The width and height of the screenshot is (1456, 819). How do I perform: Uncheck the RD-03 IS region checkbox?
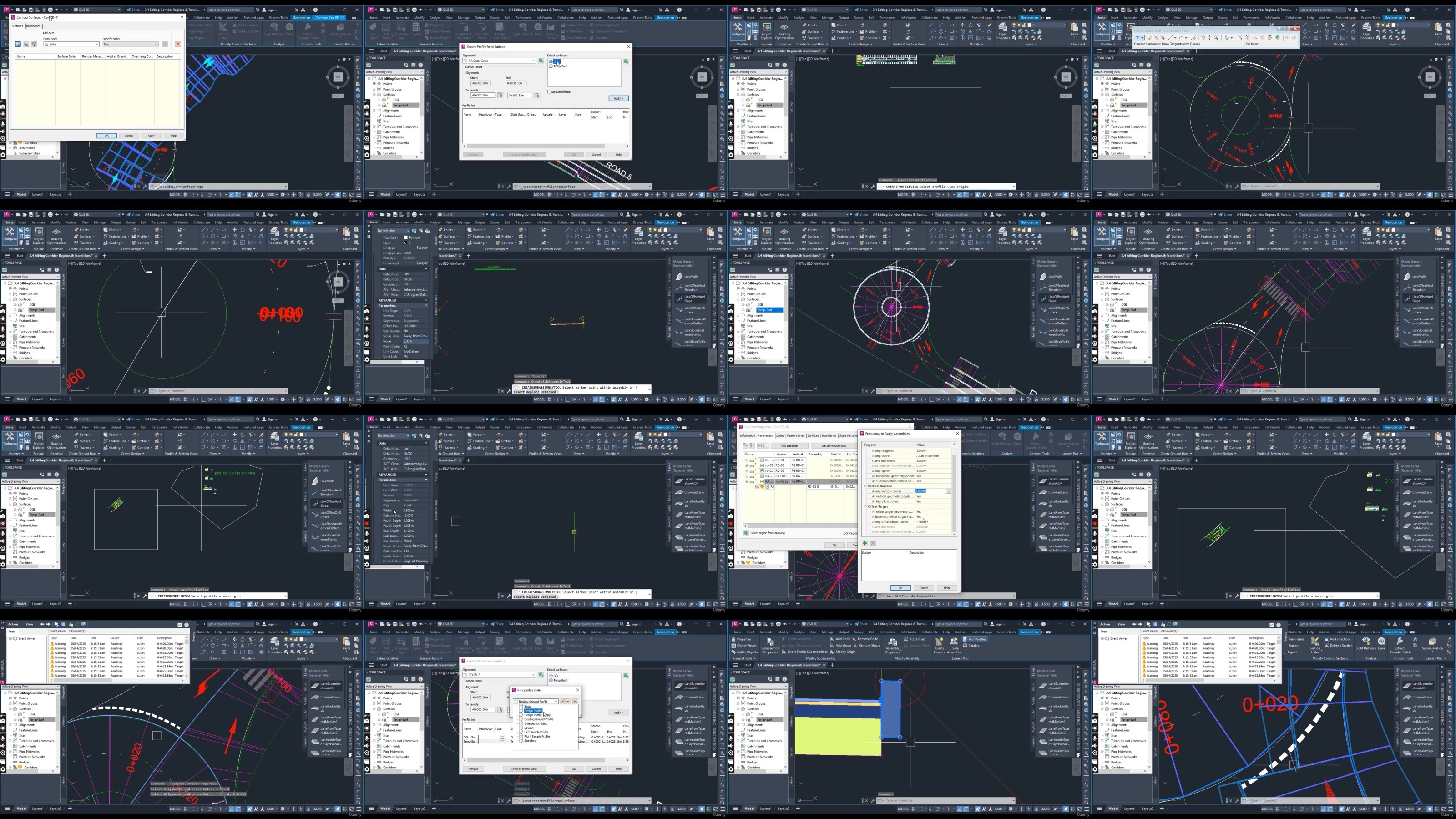pos(767,487)
